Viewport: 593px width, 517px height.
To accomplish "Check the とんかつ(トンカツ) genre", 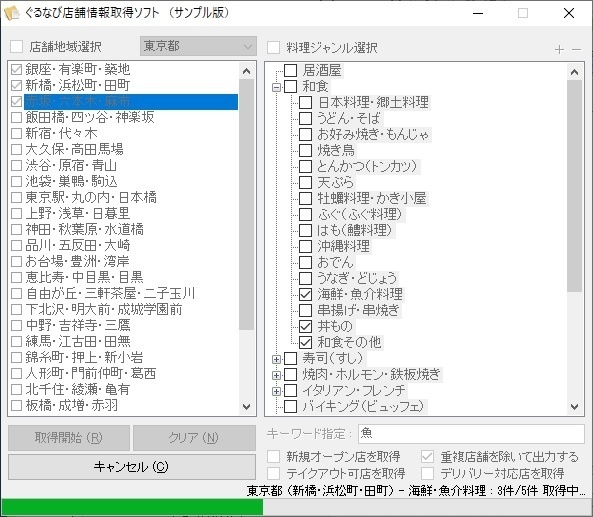I will pyautogui.click(x=305, y=166).
